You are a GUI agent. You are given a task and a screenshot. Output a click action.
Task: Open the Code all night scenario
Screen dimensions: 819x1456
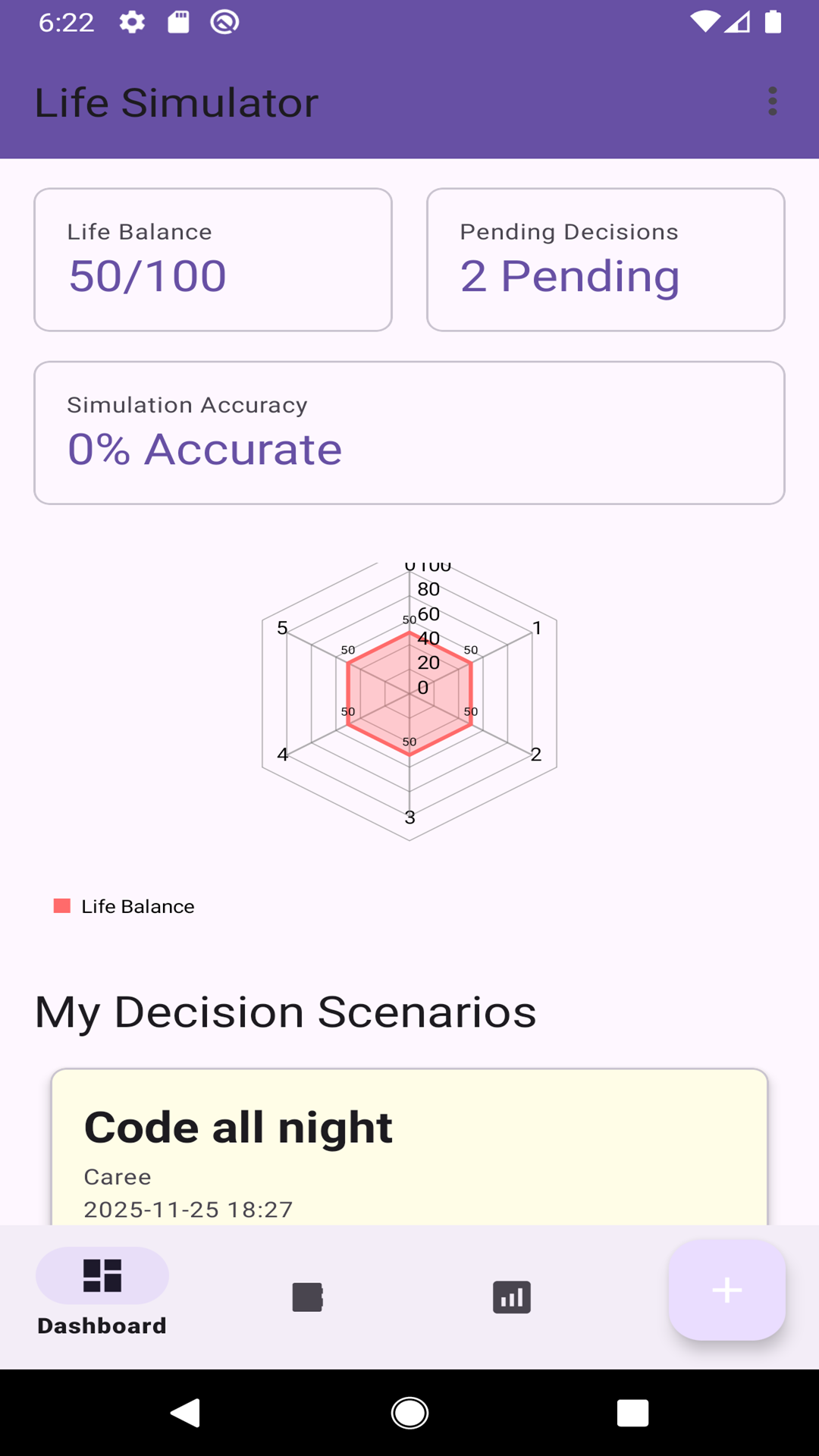[409, 1147]
